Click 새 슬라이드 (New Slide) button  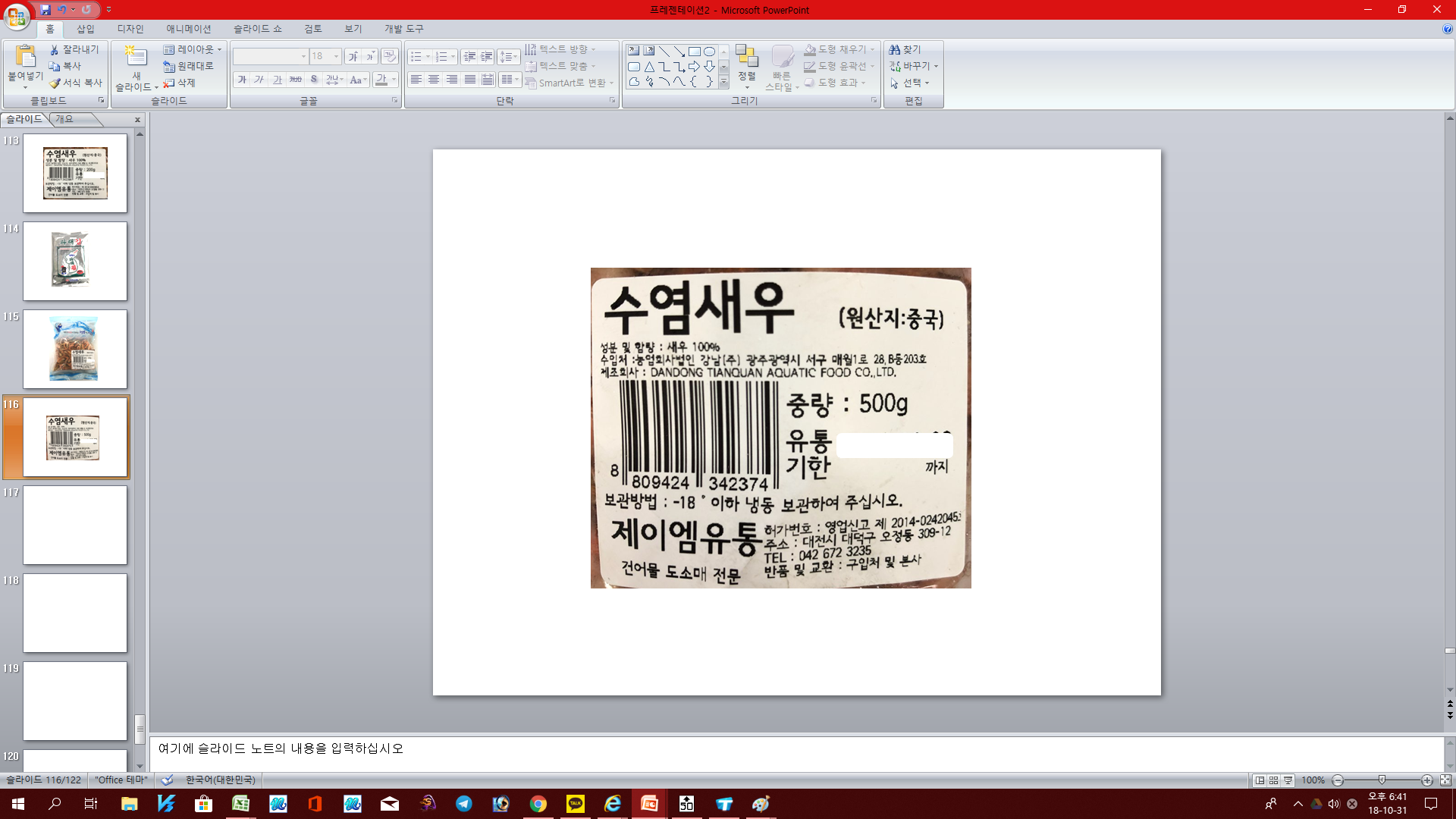point(134,68)
